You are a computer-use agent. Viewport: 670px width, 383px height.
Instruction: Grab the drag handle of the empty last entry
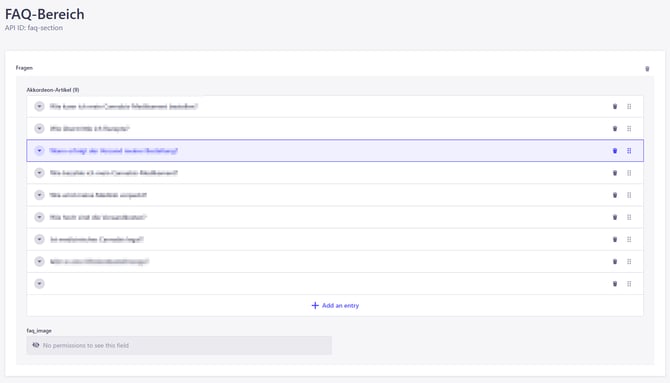pos(629,284)
